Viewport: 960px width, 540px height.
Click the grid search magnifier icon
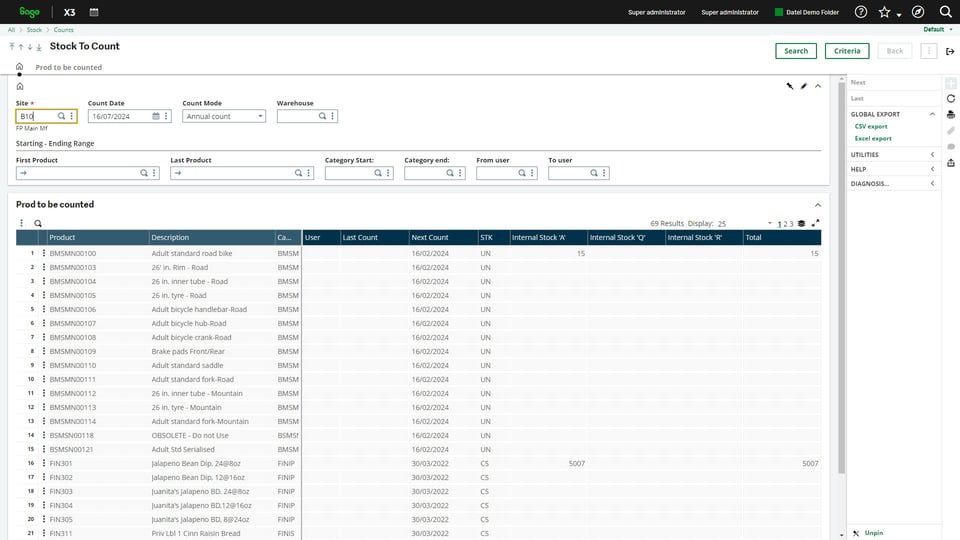point(38,223)
